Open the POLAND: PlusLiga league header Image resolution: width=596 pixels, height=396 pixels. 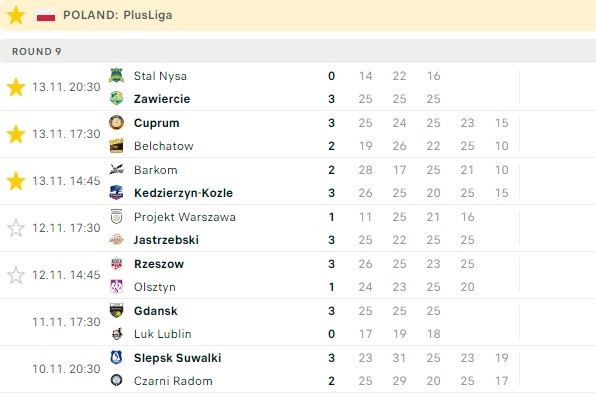coord(117,15)
